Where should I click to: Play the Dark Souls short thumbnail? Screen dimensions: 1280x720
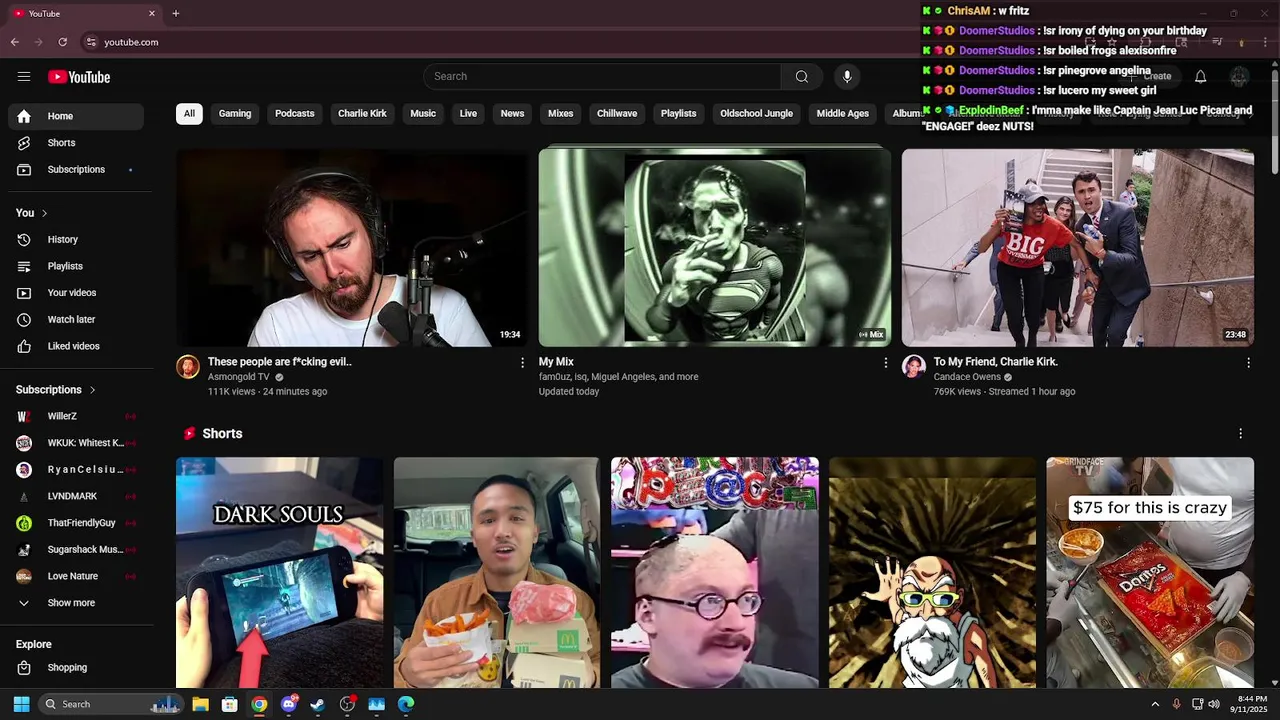pyautogui.click(x=279, y=573)
